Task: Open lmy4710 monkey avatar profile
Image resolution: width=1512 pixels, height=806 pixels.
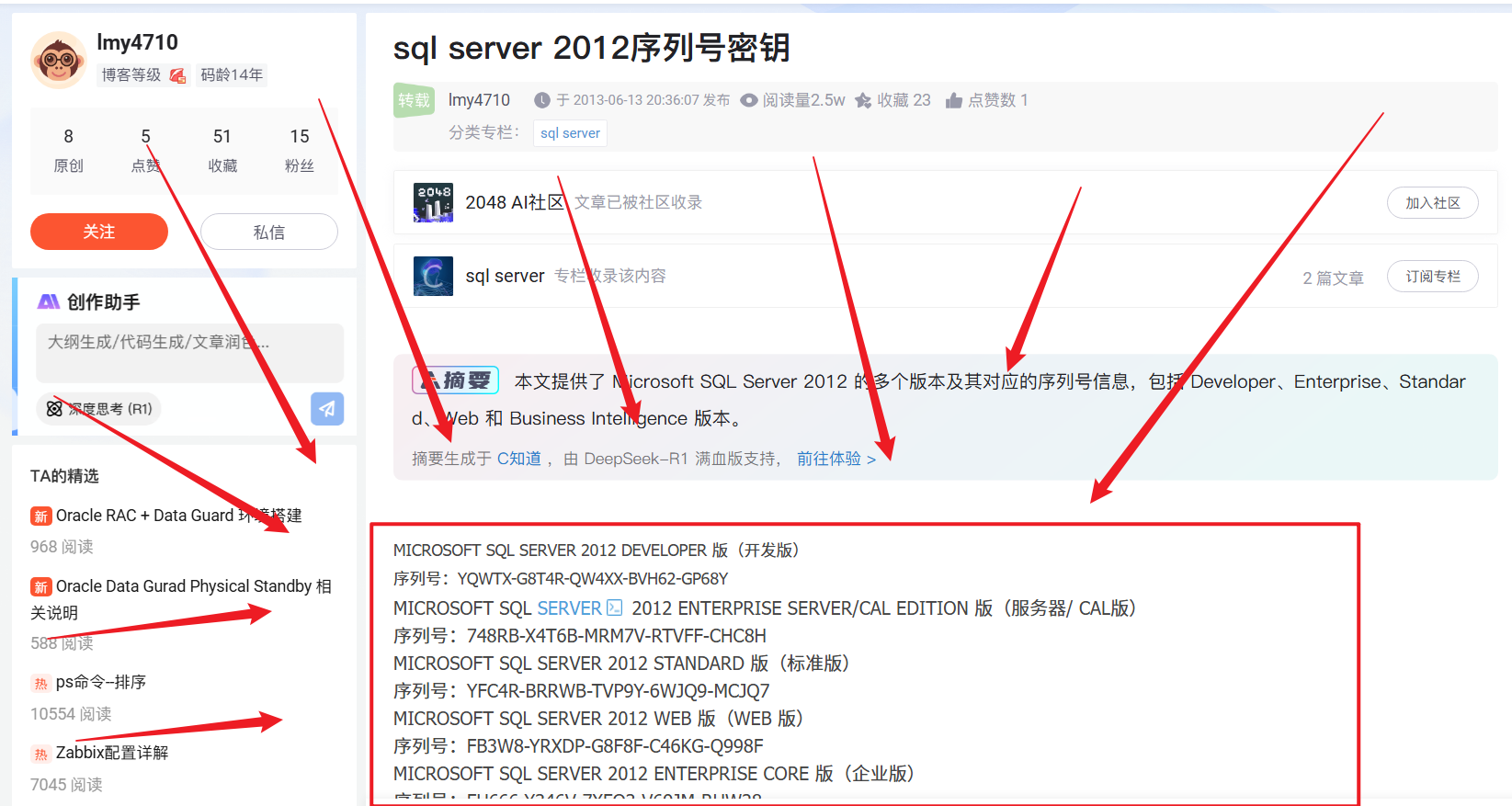Action: [x=58, y=61]
